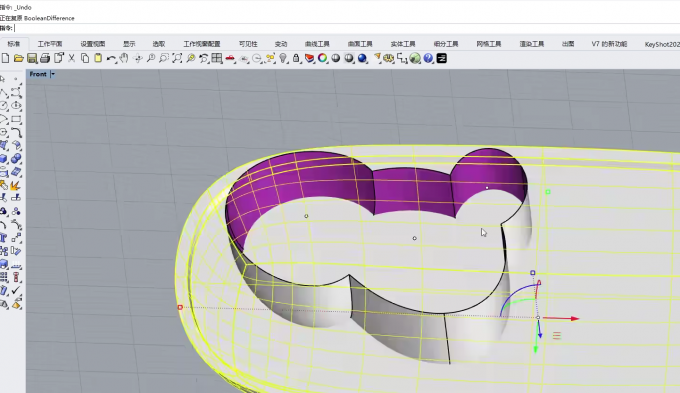Select the Polyline tool in left toolbar

(4, 93)
